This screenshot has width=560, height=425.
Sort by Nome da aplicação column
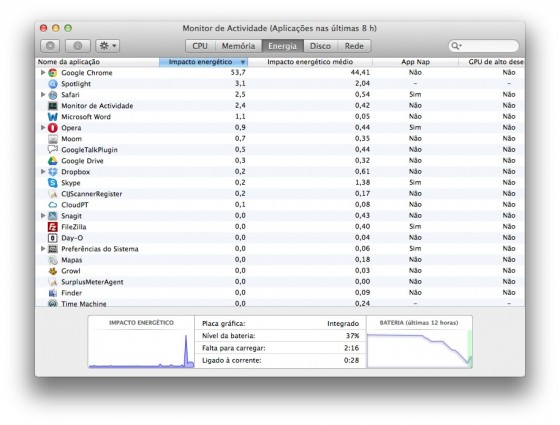[97, 62]
